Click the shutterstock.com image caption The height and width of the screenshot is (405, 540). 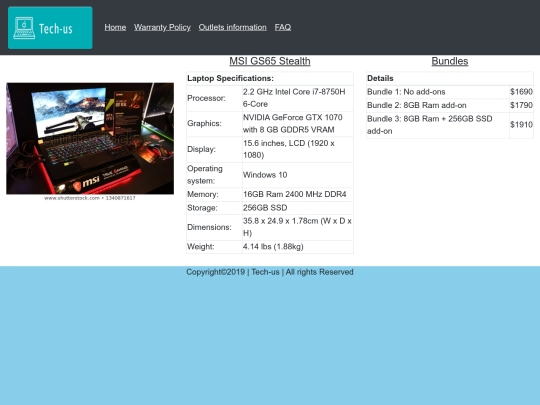pyautogui.click(x=90, y=198)
